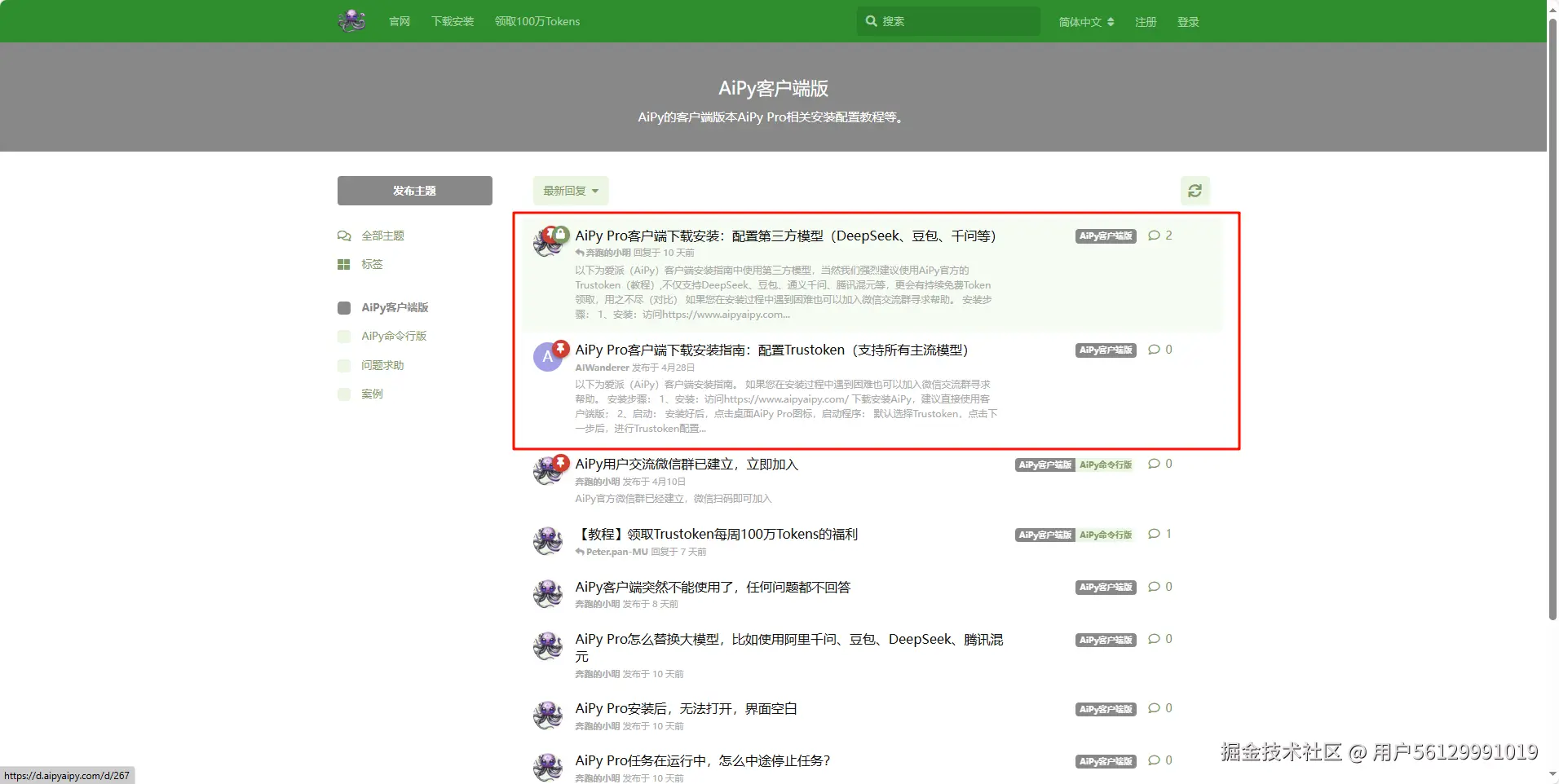Click the page vertical scrollbar
Image resolution: width=1559 pixels, height=784 pixels.
tap(1552, 318)
